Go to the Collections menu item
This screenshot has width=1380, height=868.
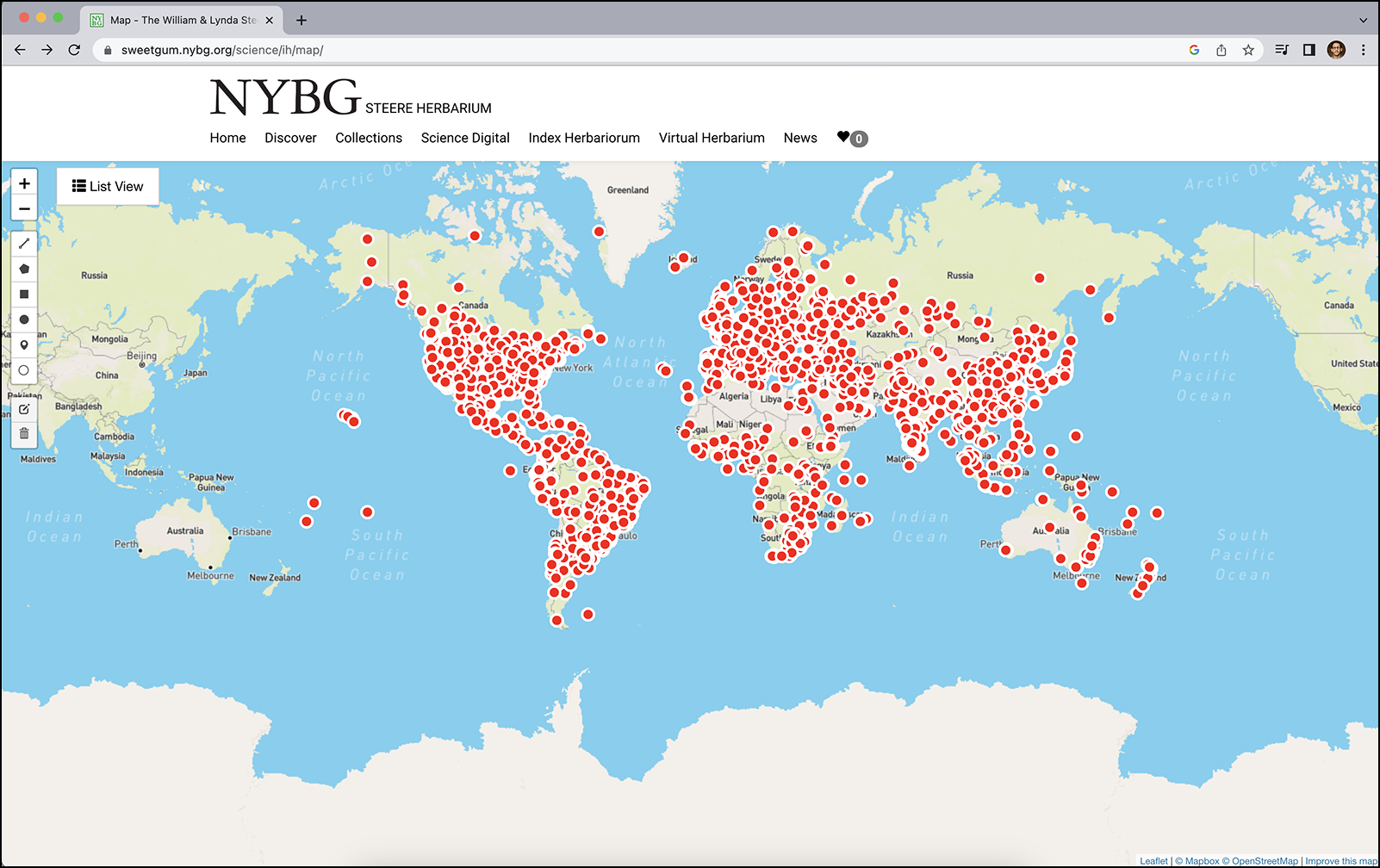[369, 138]
